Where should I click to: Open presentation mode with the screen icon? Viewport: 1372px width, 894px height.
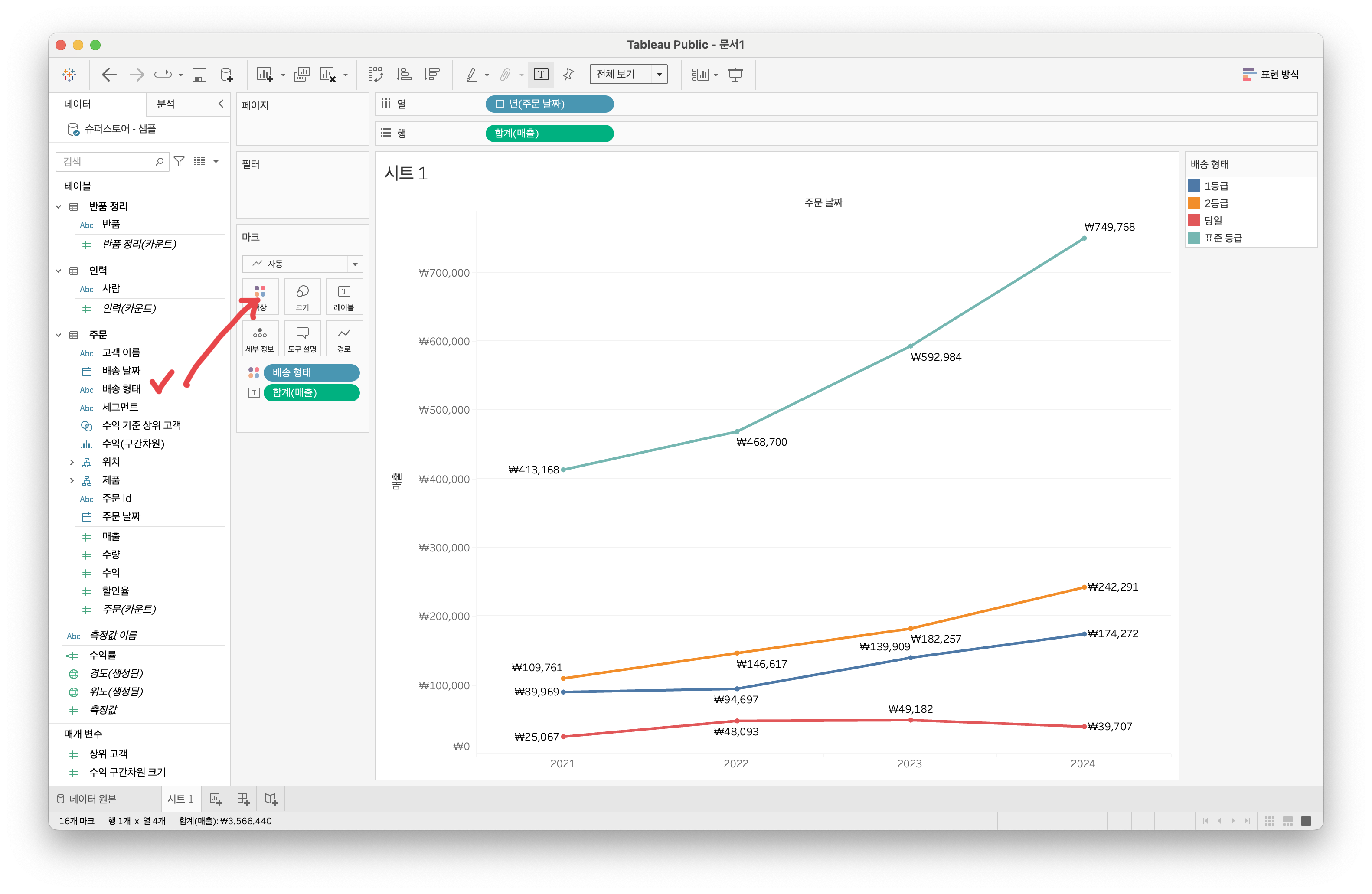click(x=735, y=75)
